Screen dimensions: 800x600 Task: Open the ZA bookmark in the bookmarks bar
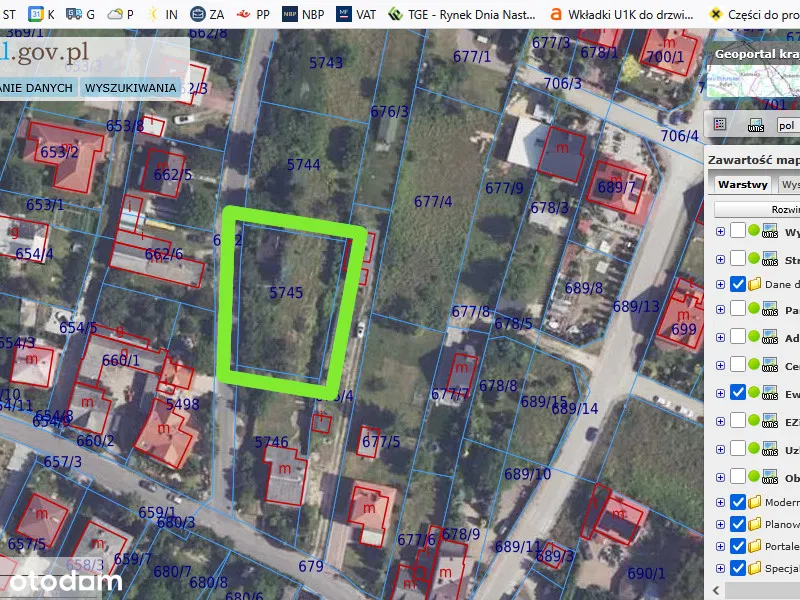coord(207,14)
